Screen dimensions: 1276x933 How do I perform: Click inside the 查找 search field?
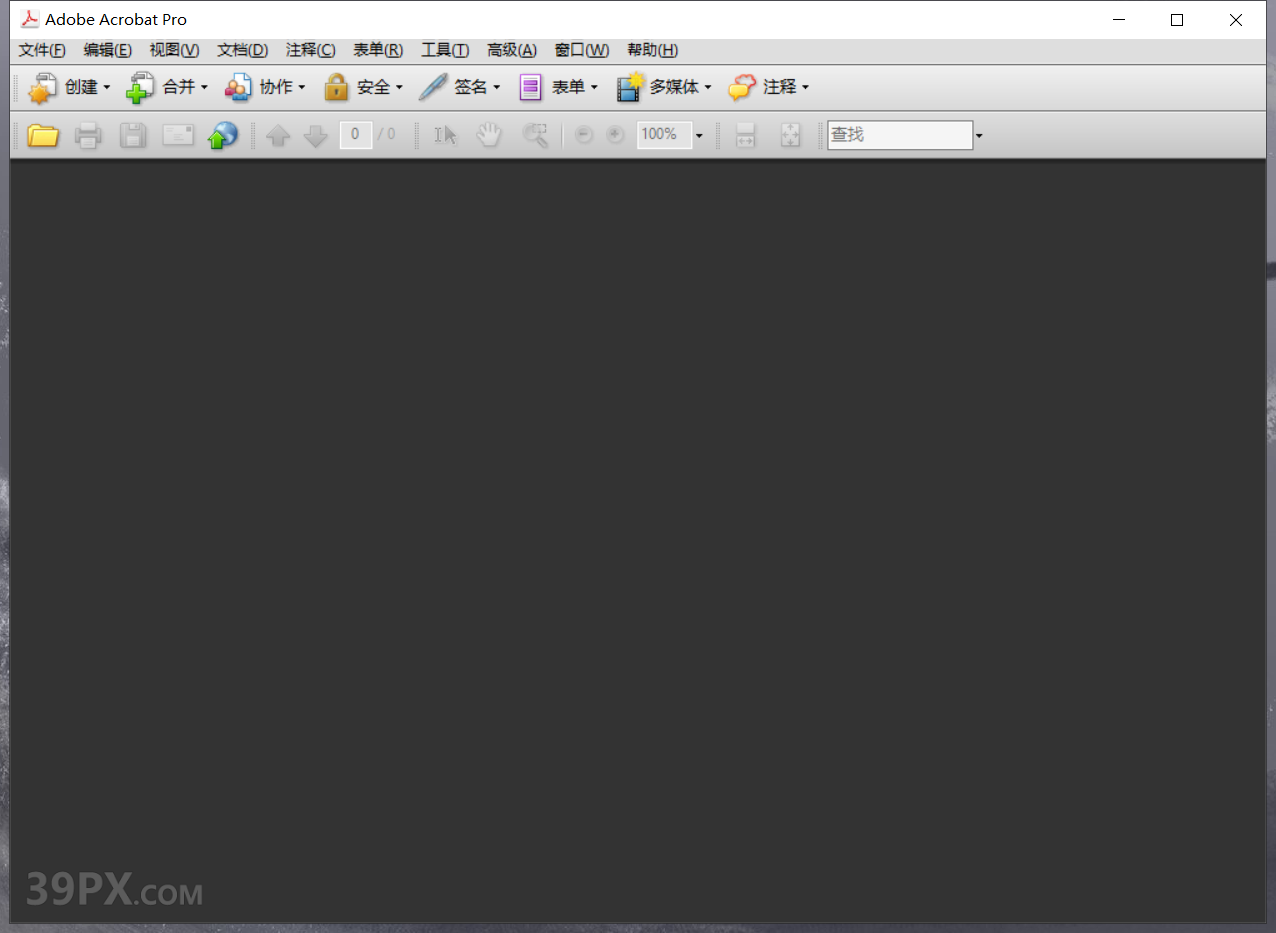coord(898,135)
